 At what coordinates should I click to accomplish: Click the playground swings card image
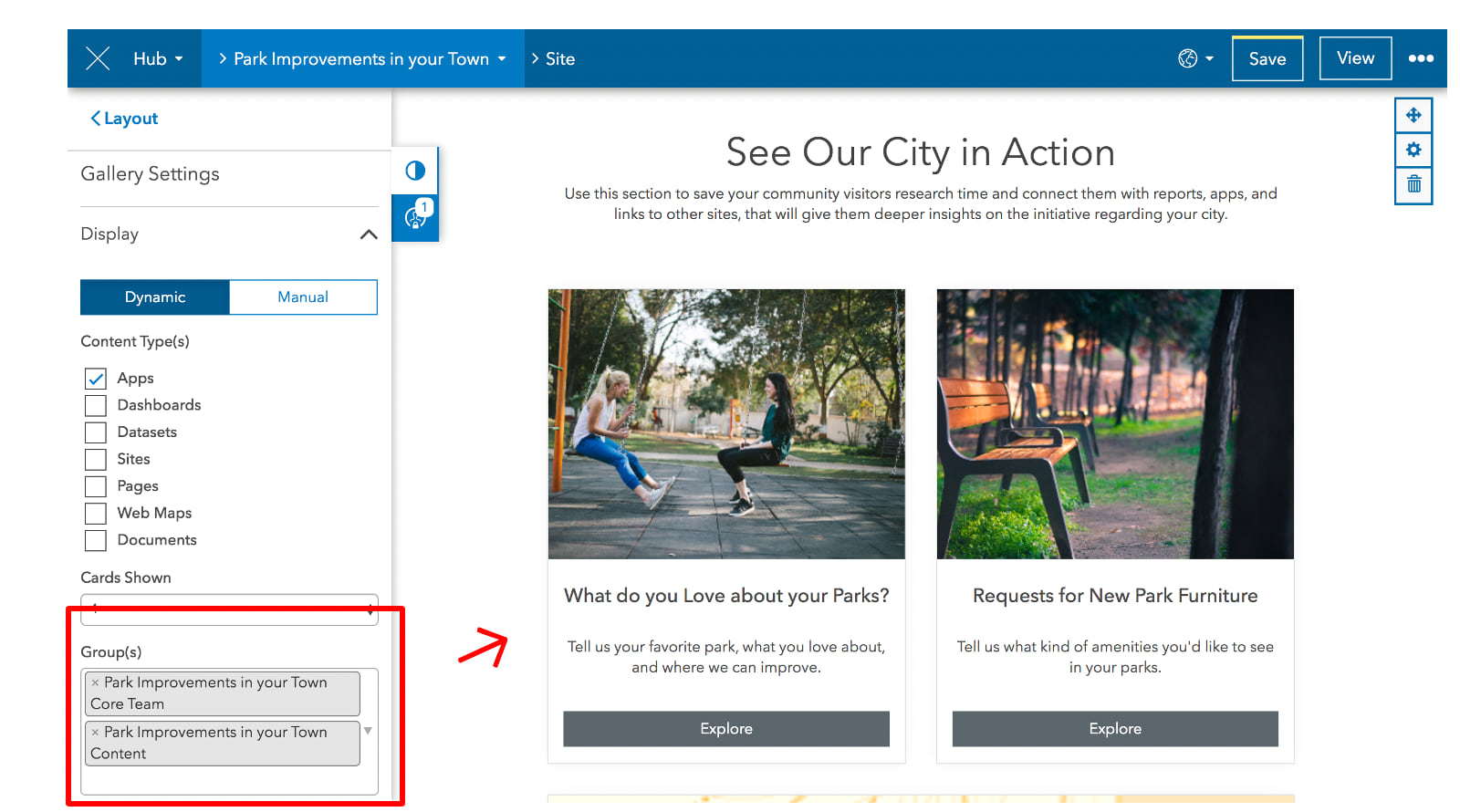[x=726, y=424]
